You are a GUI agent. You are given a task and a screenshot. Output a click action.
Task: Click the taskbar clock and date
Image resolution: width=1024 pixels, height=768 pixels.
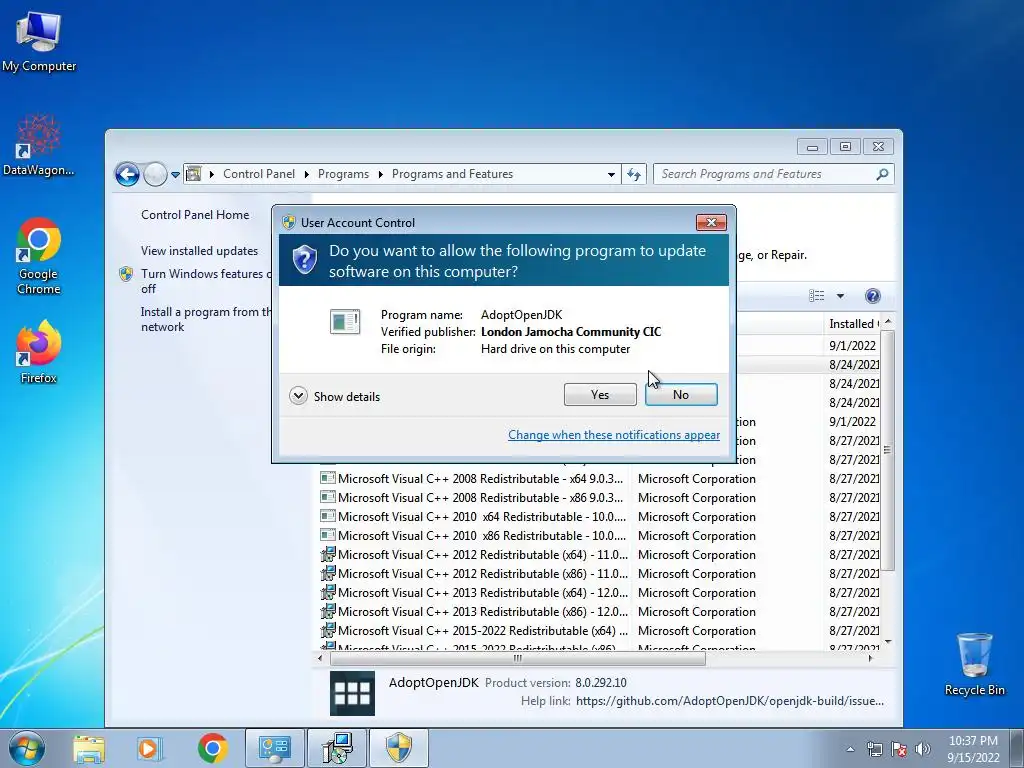pos(973,749)
